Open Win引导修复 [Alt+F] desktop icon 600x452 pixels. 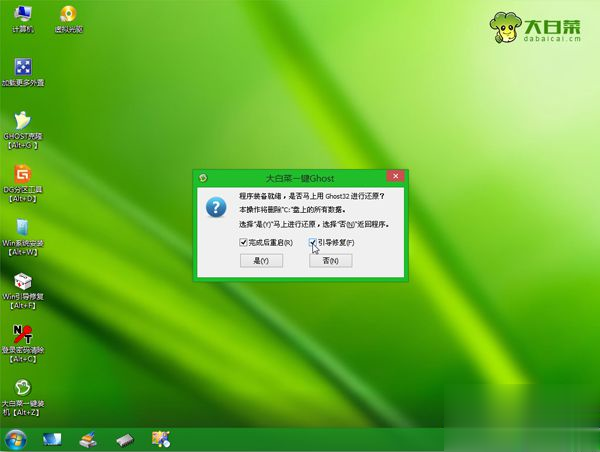(23, 291)
